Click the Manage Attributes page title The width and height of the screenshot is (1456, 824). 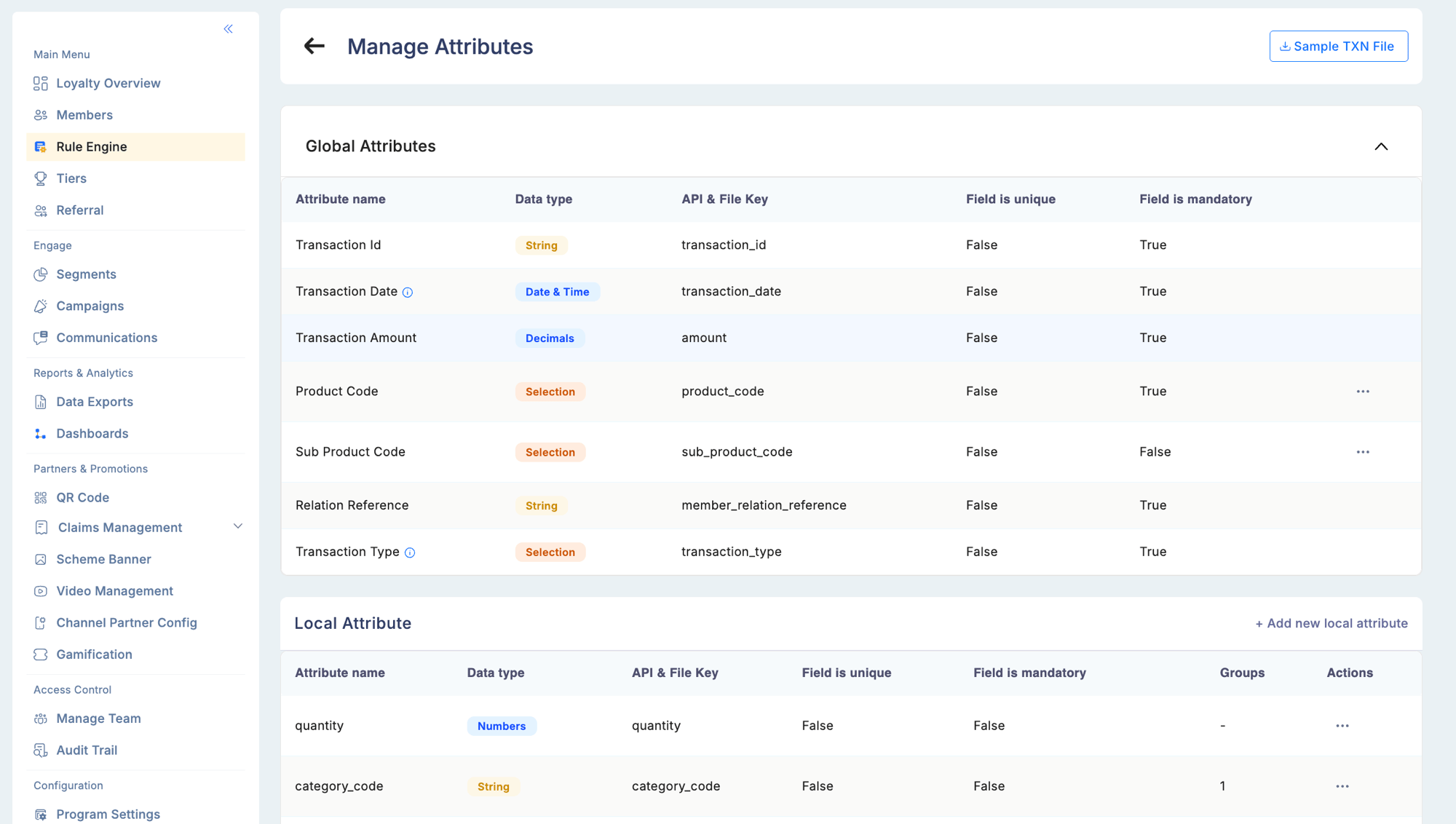pos(440,47)
